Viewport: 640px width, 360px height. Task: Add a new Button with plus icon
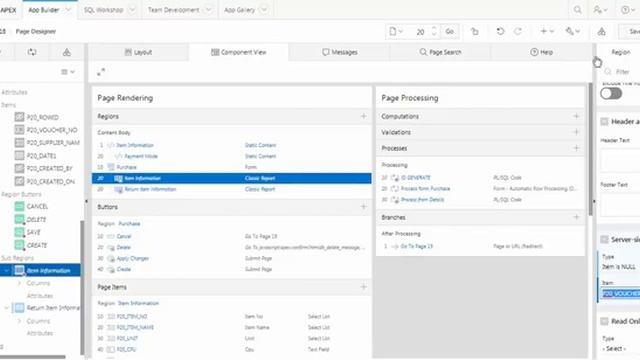[x=363, y=207]
